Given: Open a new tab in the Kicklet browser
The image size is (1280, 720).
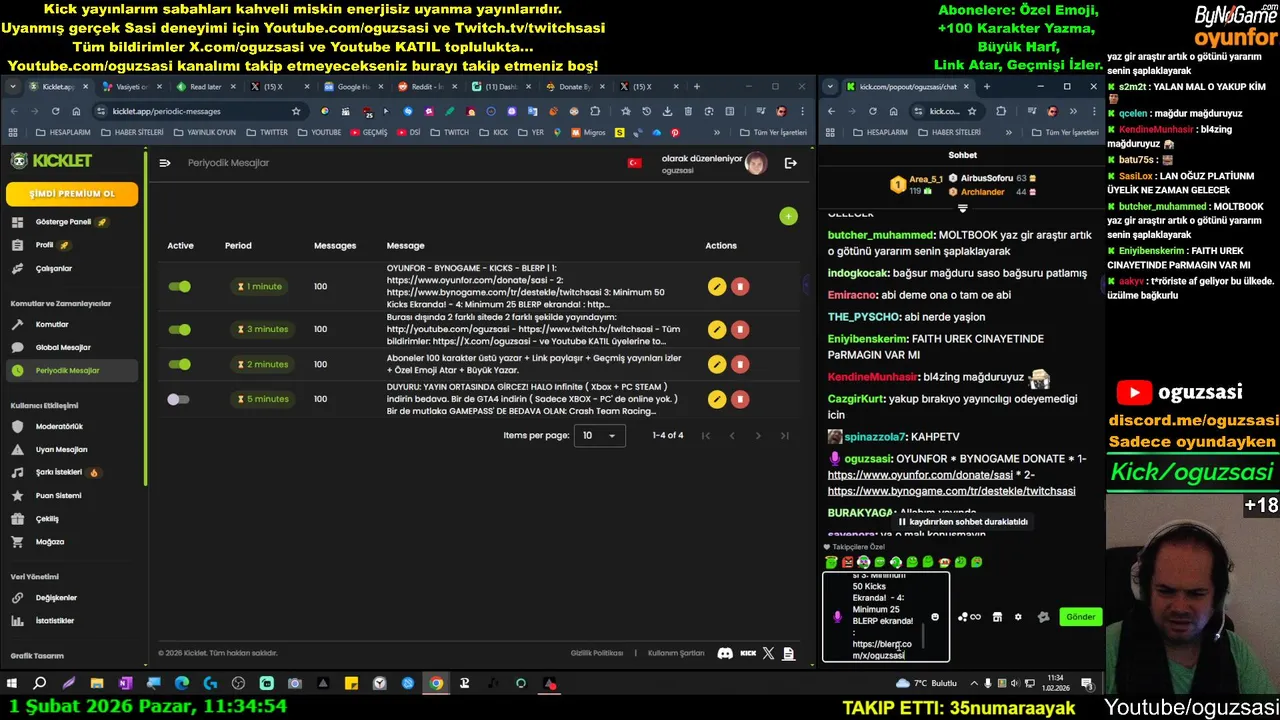Looking at the screenshot, I should tap(697, 87).
